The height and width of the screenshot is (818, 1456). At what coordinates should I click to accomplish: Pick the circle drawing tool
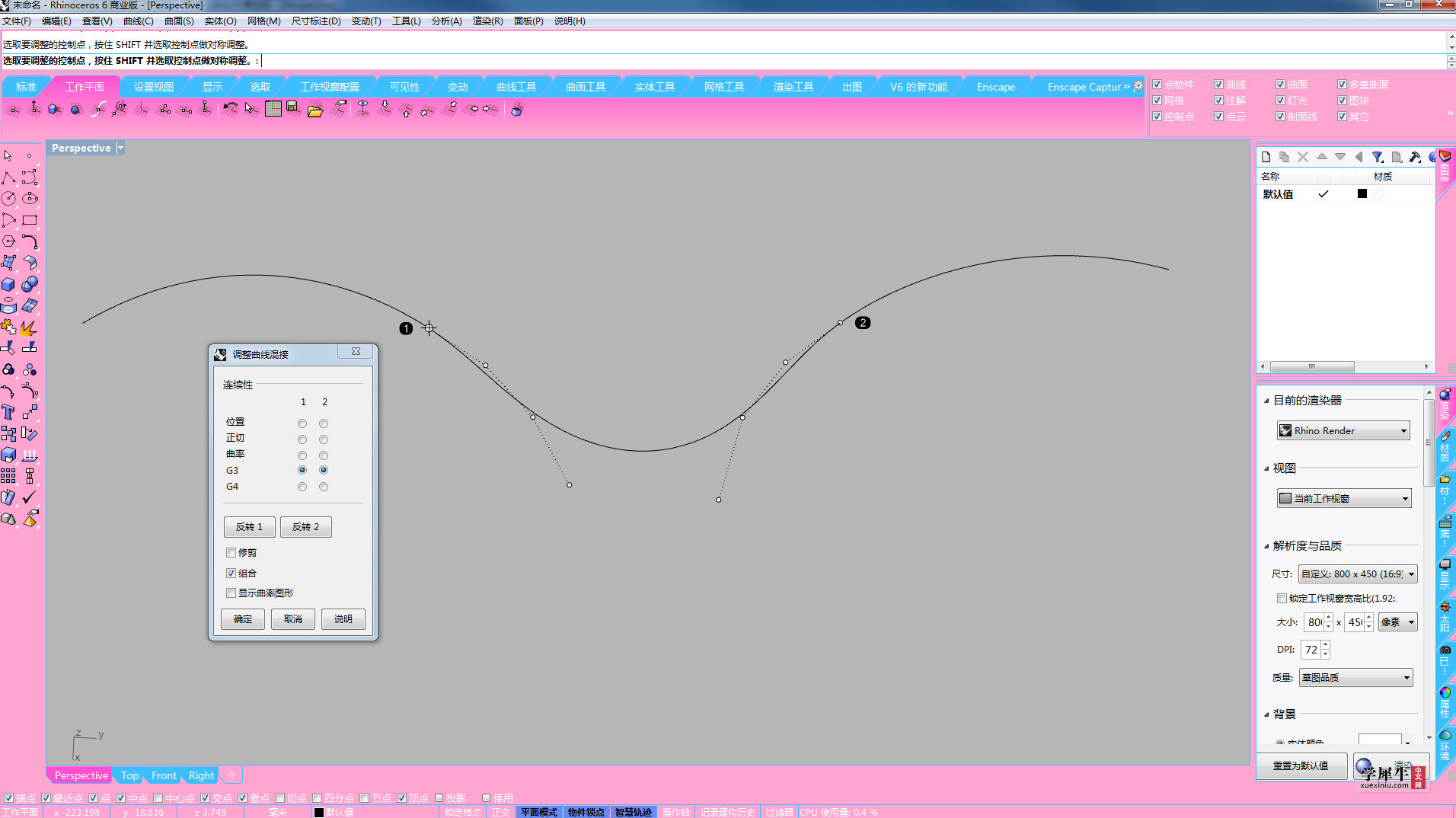click(8, 199)
